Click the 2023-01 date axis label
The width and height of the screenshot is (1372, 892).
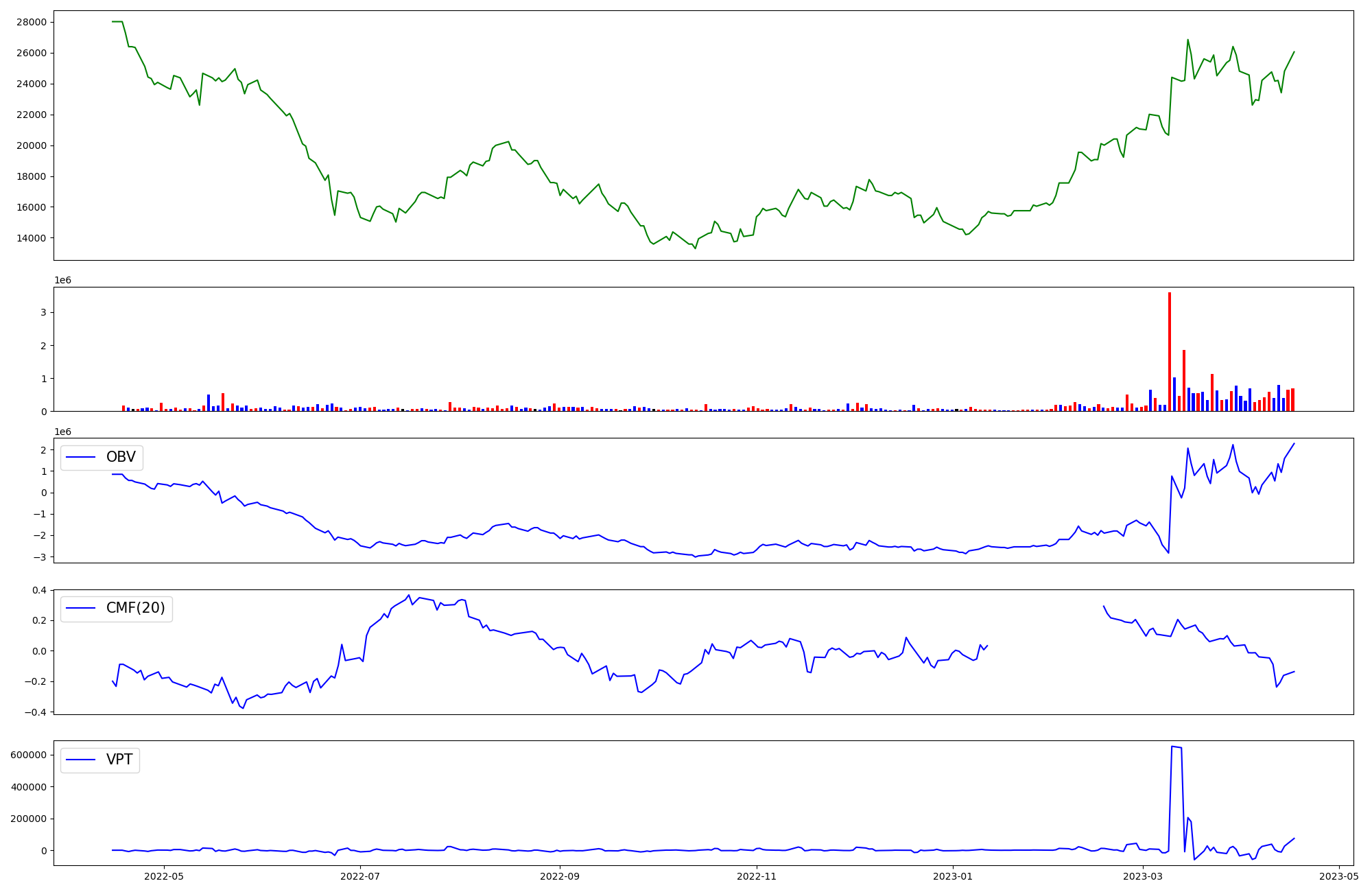point(952,876)
